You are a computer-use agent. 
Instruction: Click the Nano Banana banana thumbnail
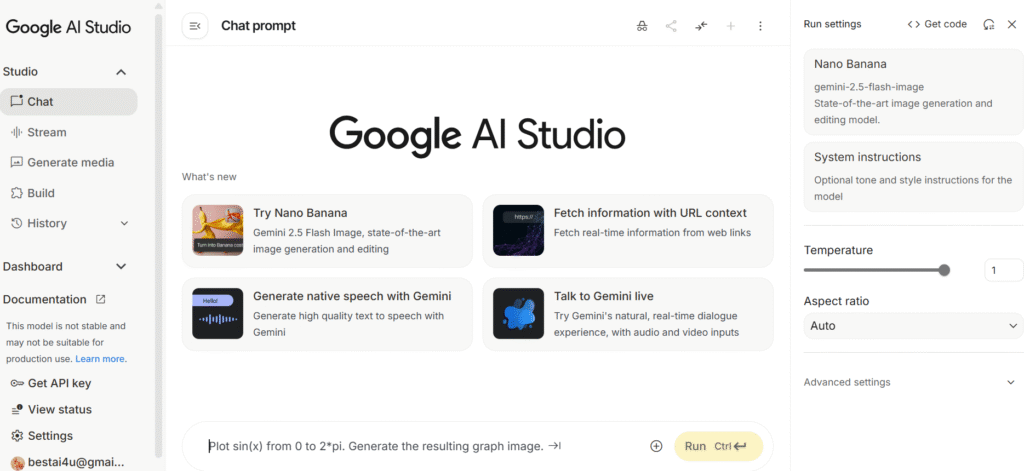217,230
